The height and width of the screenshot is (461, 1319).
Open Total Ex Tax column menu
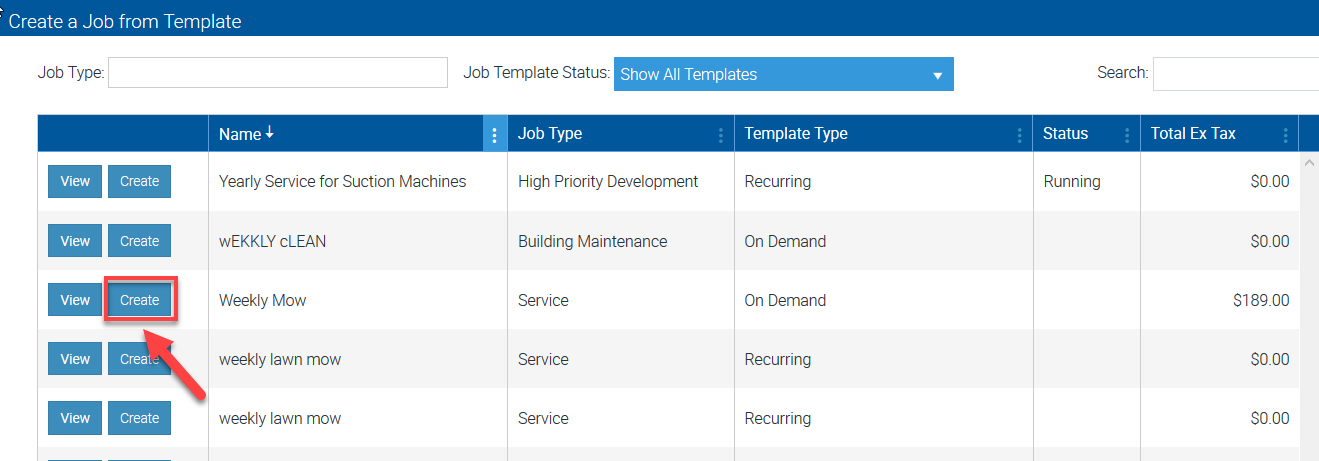click(x=1285, y=134)
